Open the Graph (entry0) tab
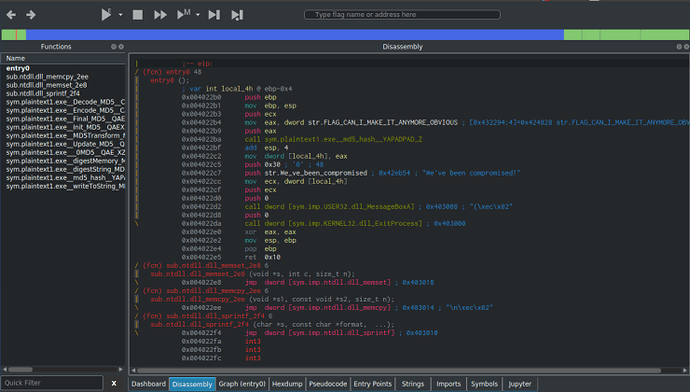Screen dimensions: 690x392 [242, 384]
